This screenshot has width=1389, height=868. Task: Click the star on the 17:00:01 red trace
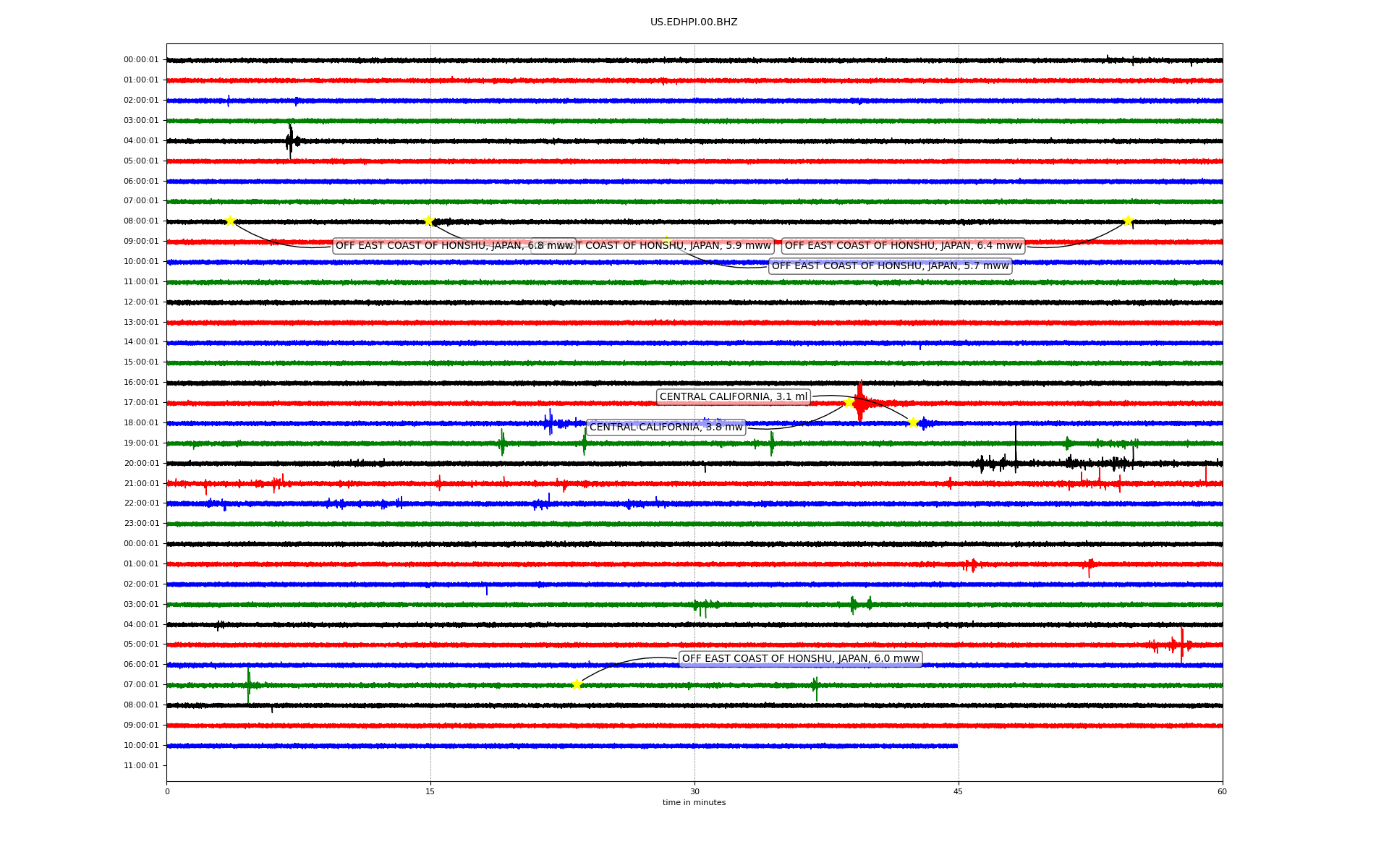click(849, 402)
